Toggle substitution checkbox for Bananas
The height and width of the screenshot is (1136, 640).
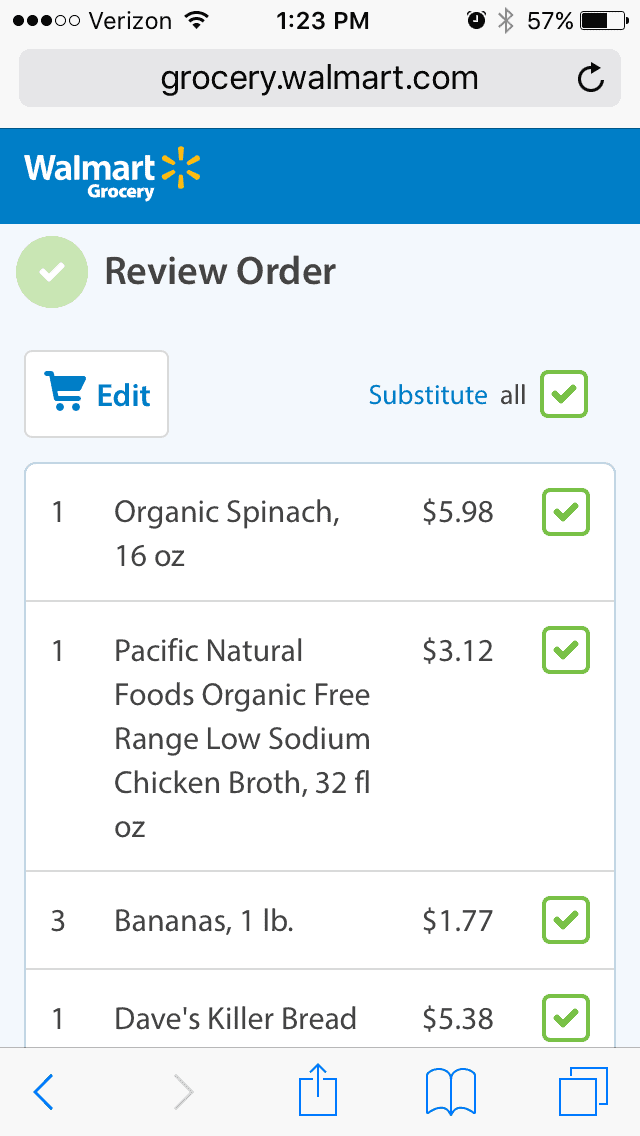566,920
